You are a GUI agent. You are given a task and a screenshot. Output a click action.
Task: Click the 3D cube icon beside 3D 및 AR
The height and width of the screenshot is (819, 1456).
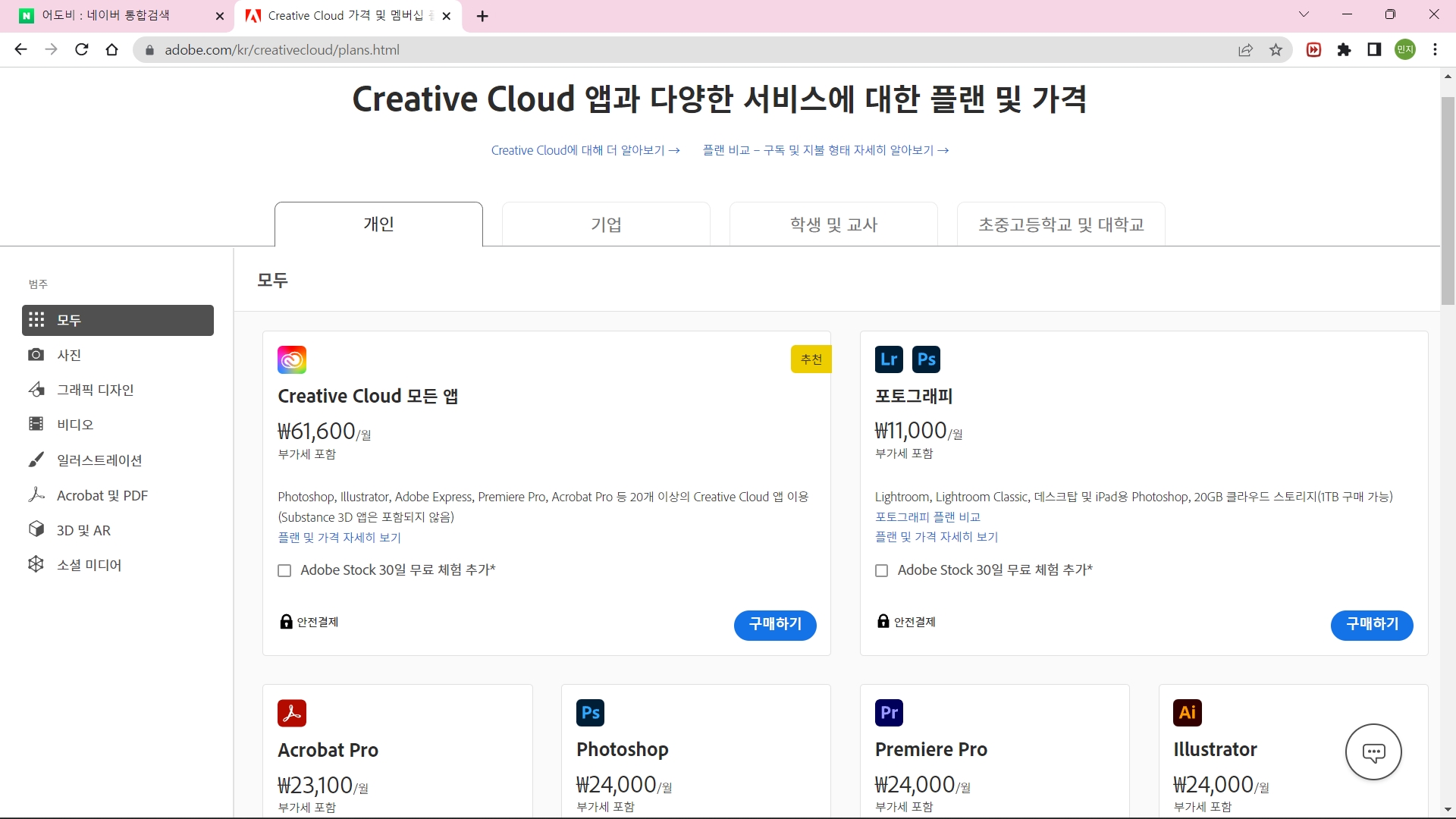36,529
